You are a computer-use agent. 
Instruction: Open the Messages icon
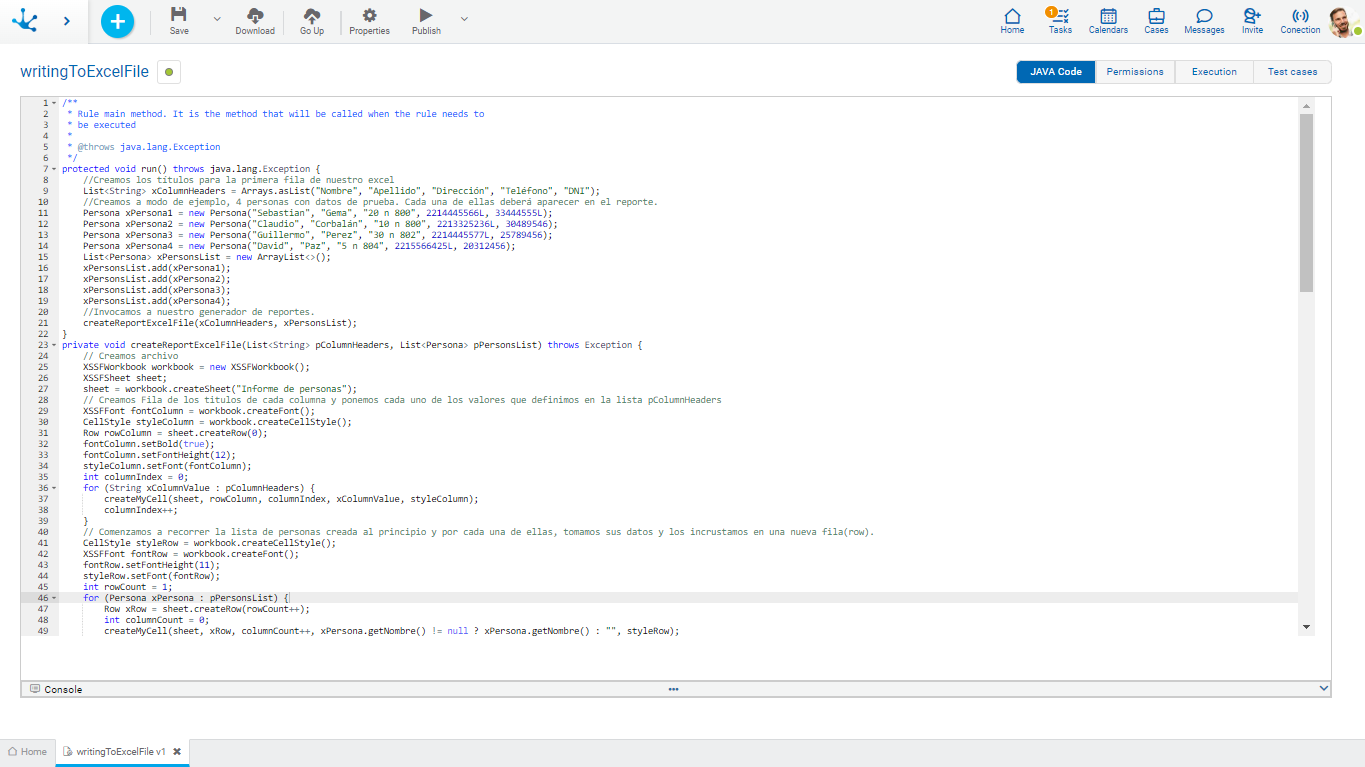(1204, 21)
